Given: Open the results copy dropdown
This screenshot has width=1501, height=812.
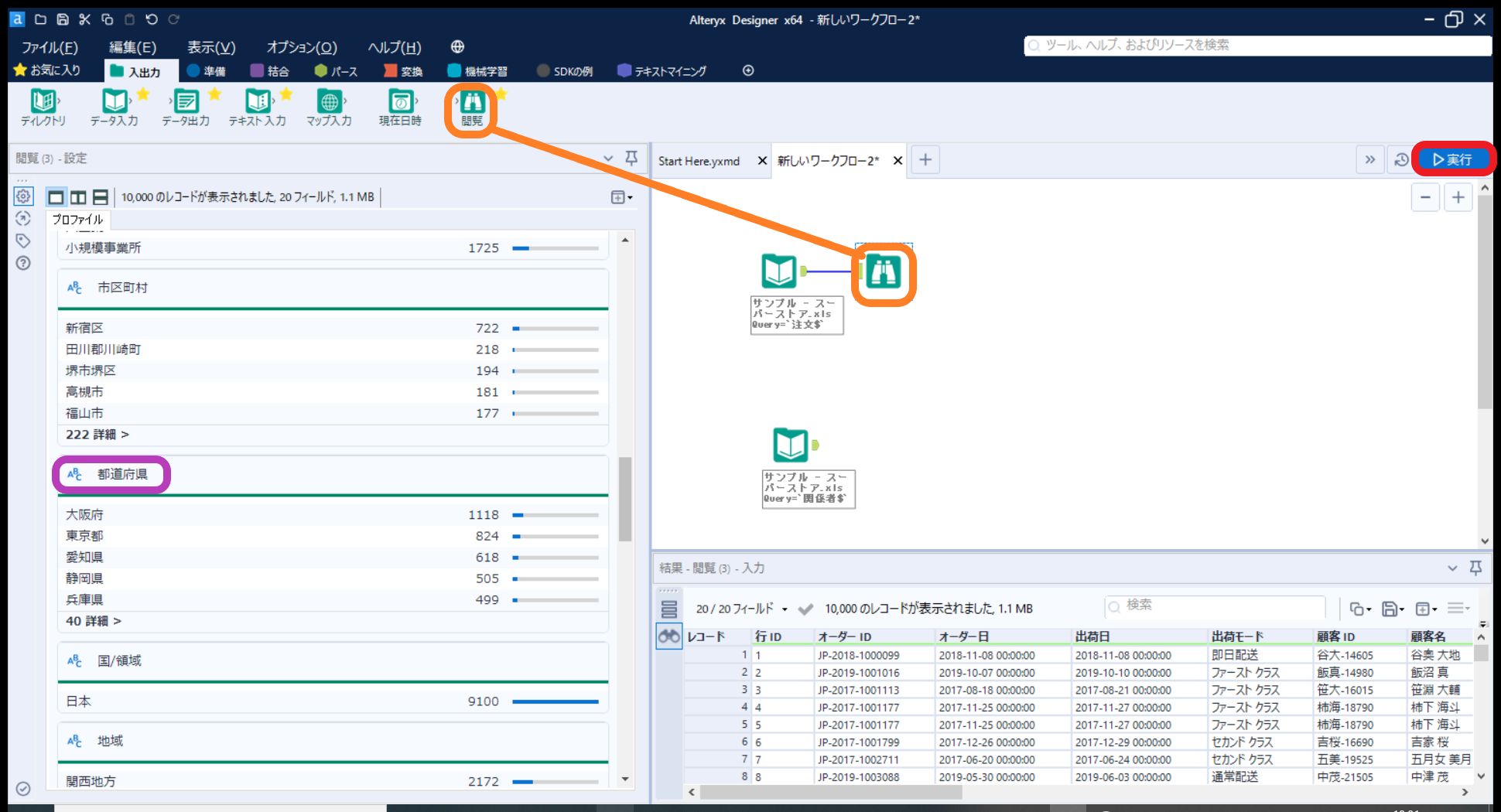Looking at the screenshot, I should tap(1360, 609).
